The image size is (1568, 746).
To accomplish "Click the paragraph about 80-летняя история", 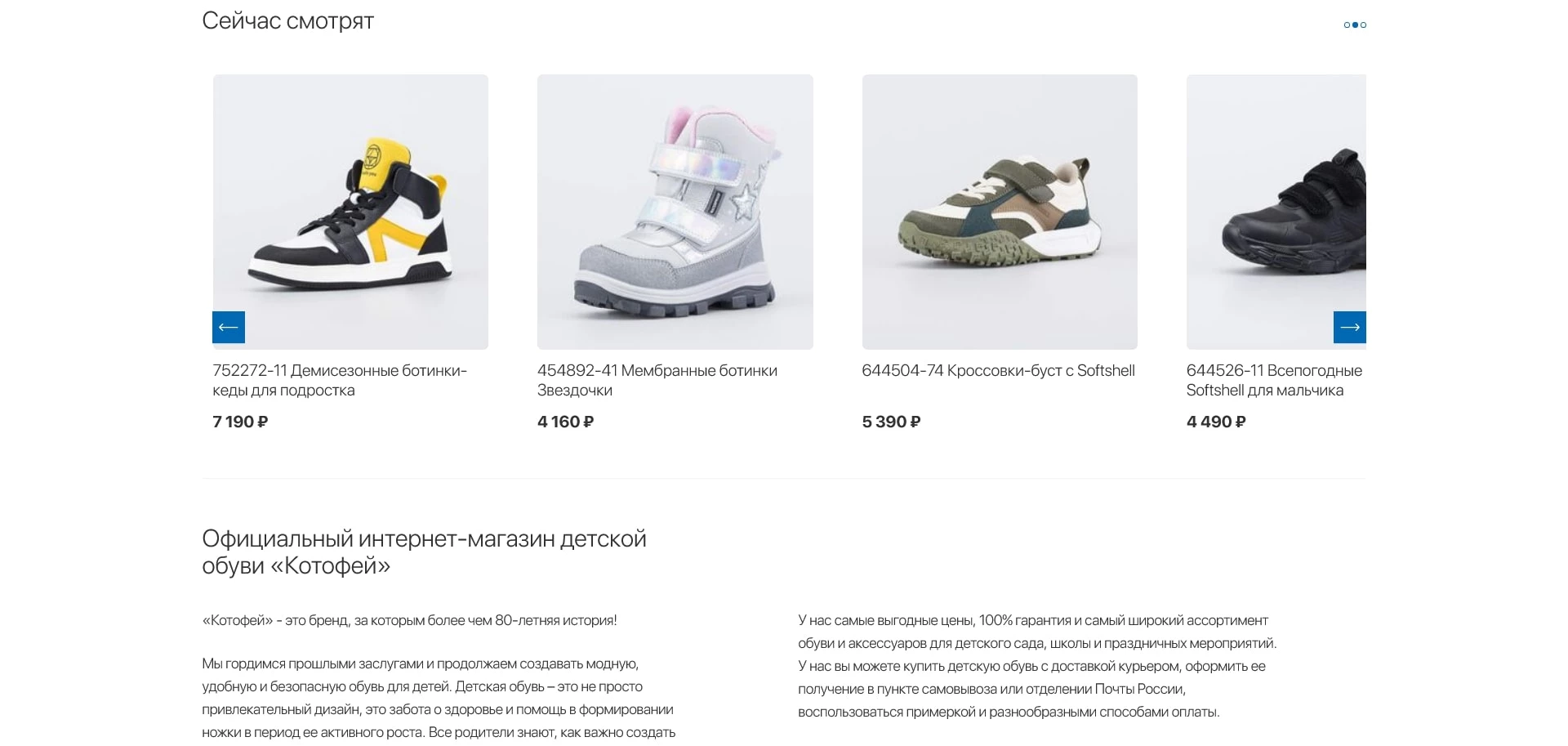I will coord(409,620).
